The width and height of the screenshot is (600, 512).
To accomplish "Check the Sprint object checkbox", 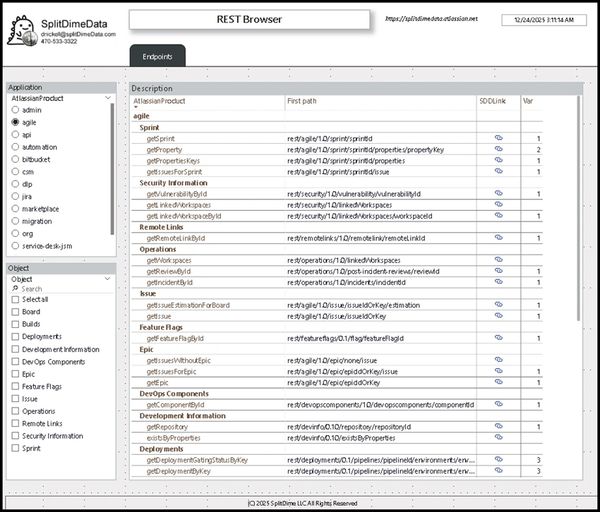I will pos(15,449).
